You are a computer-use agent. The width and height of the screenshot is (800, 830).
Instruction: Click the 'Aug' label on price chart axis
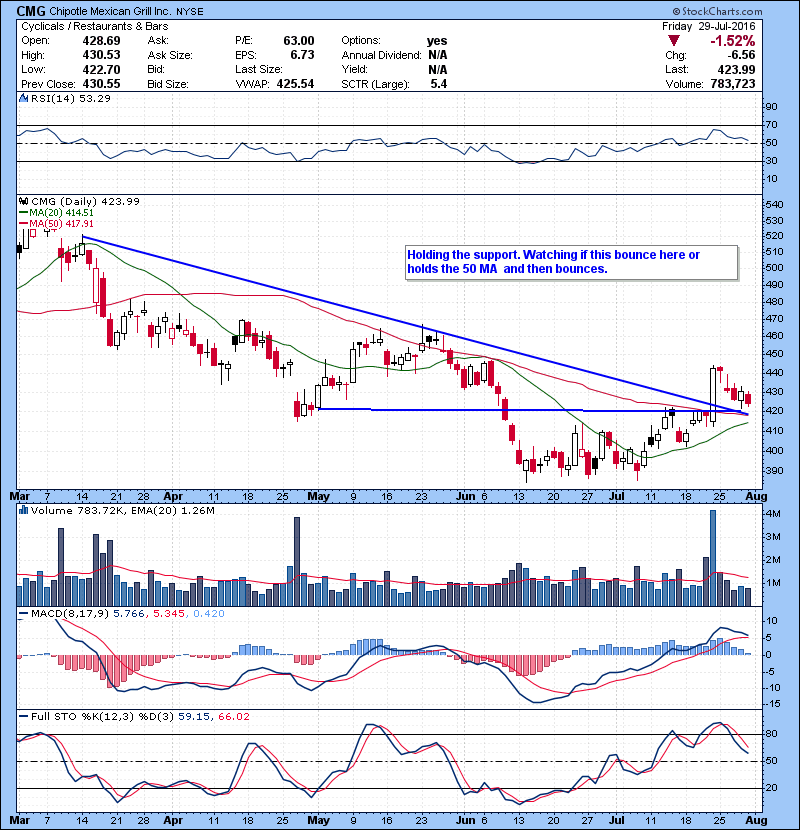pyautogui.click(x=756, y=497)
